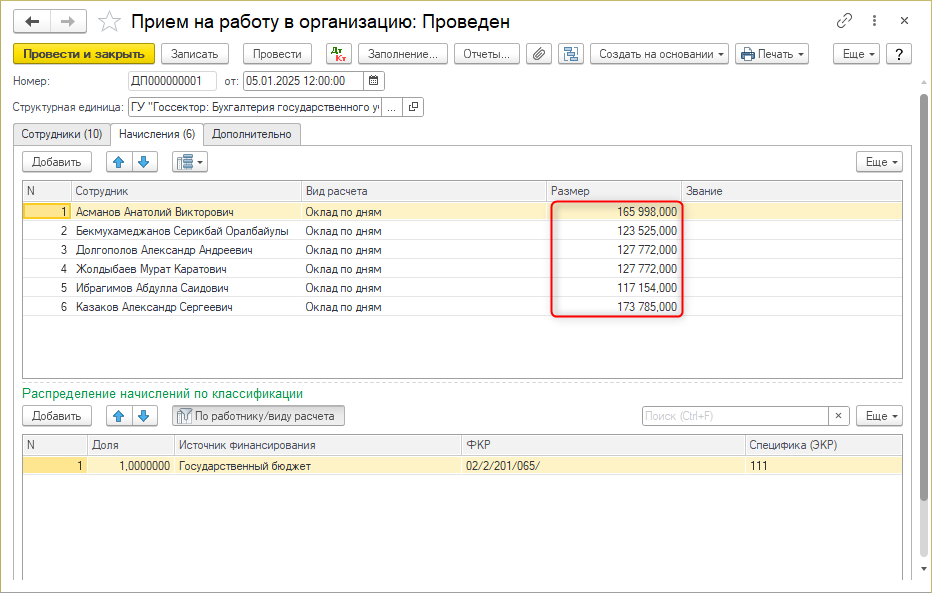Open attached files paperclip icon
Image resolution: width=932 pixels, height=593 pixels.
pos(539,54)
